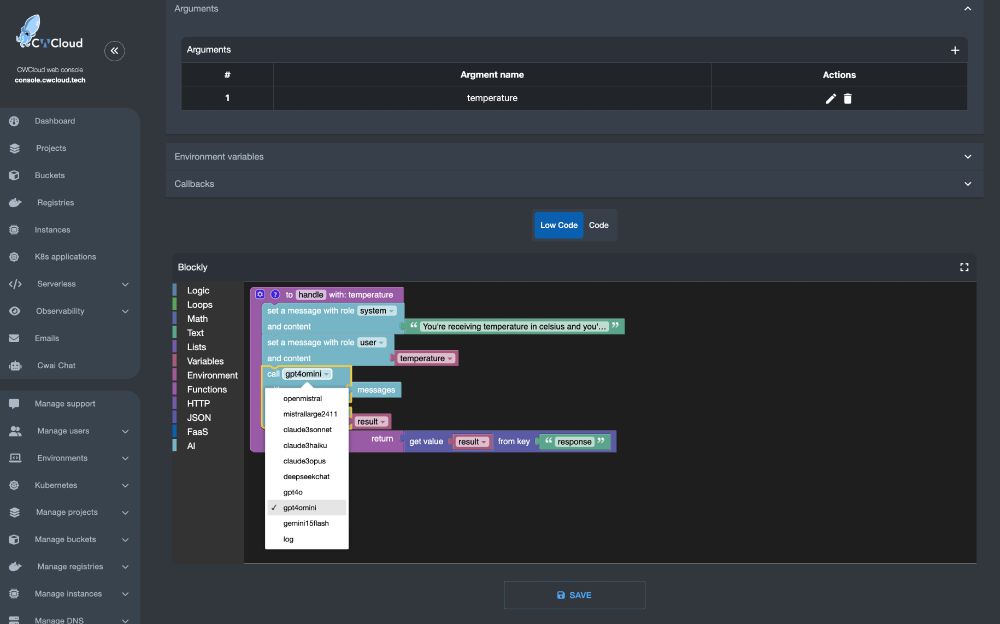Viewport: 1000px width, 624px height.
Task: Switch editor to Low Code mode
Action: tap(559, 225)
